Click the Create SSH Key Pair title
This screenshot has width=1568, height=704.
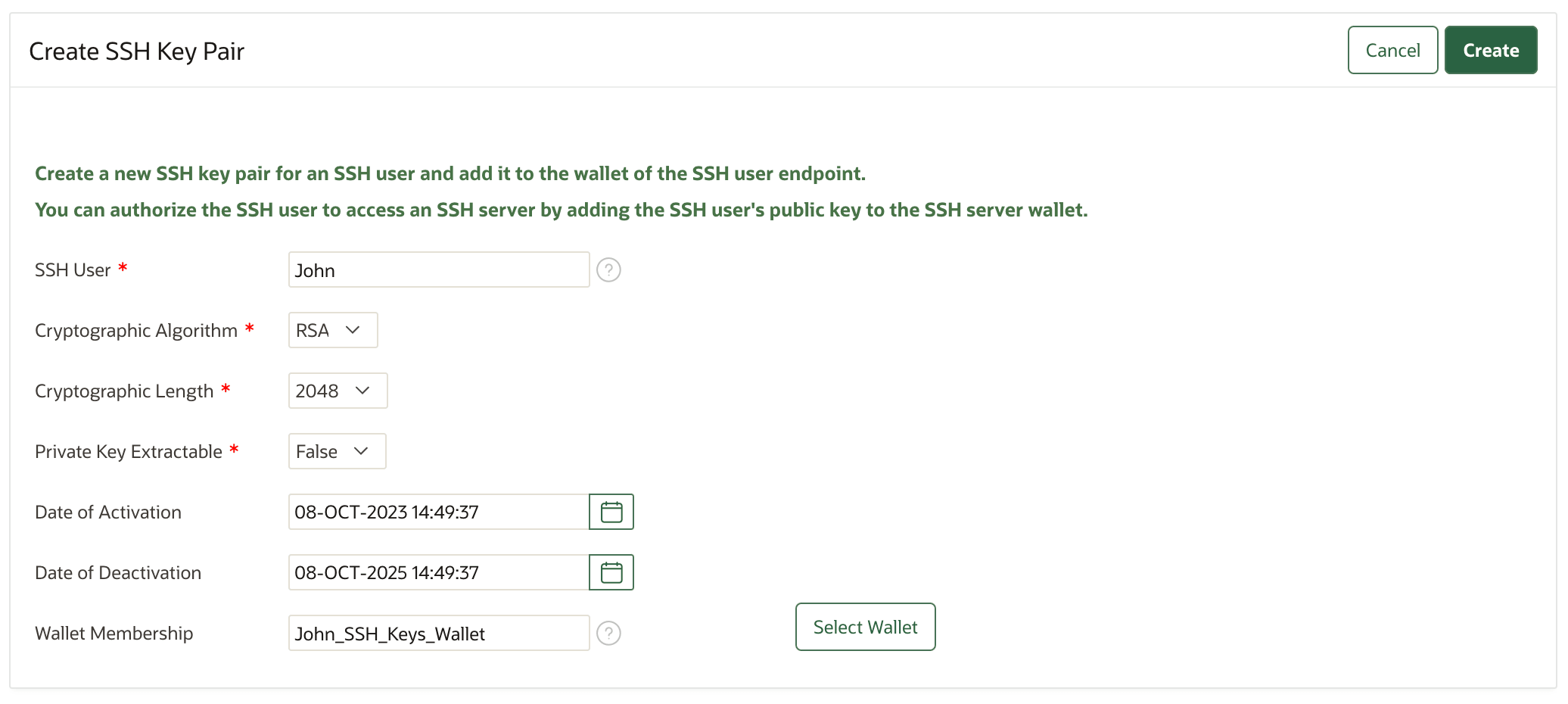(x=137, y=51)
